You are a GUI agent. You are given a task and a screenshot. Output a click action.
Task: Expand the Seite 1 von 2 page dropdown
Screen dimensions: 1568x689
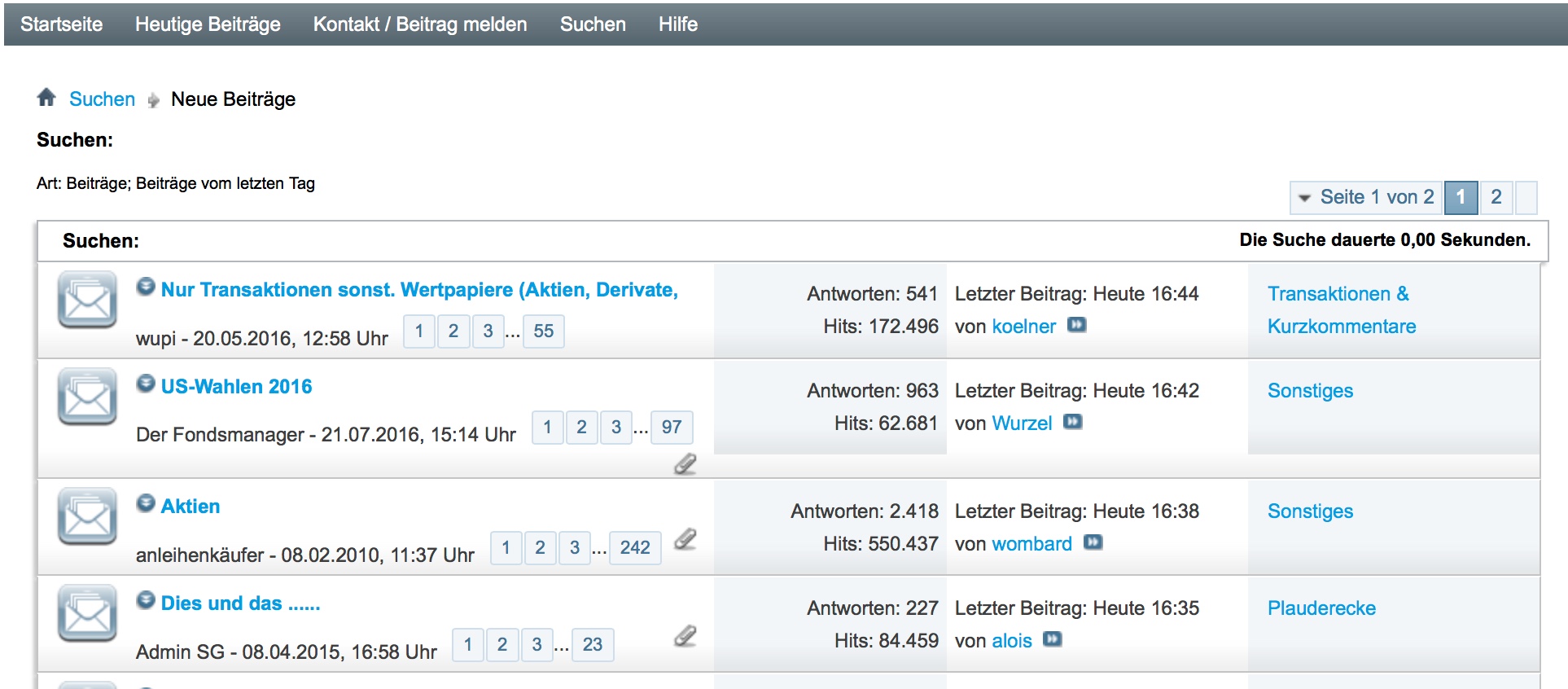[x=1366, y=197]
